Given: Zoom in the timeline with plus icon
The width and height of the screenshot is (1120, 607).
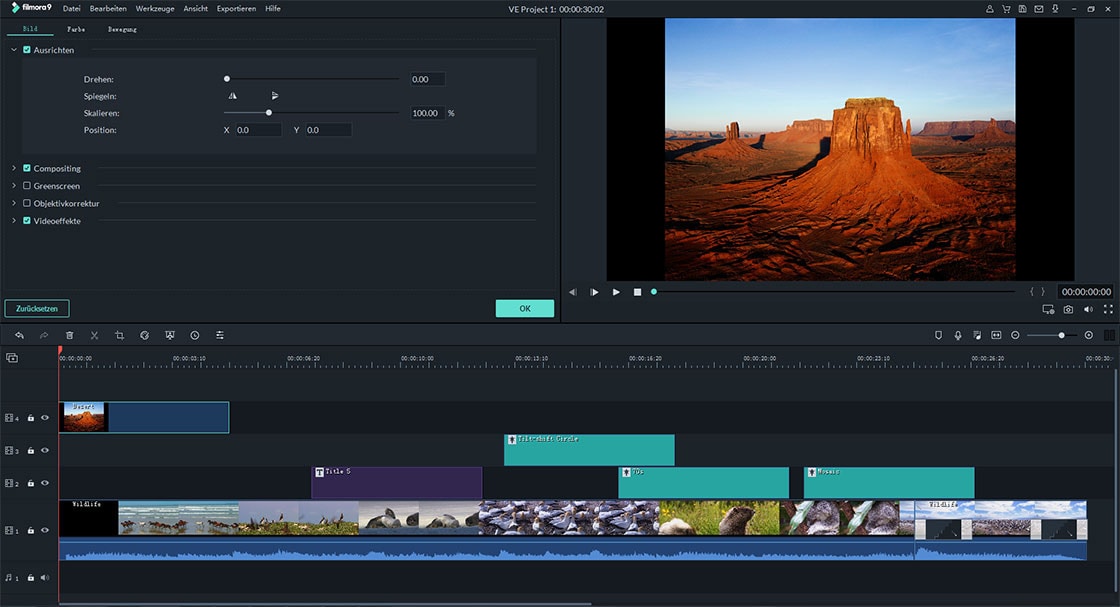Looking at the screenshot, I should pos(1089,335).
